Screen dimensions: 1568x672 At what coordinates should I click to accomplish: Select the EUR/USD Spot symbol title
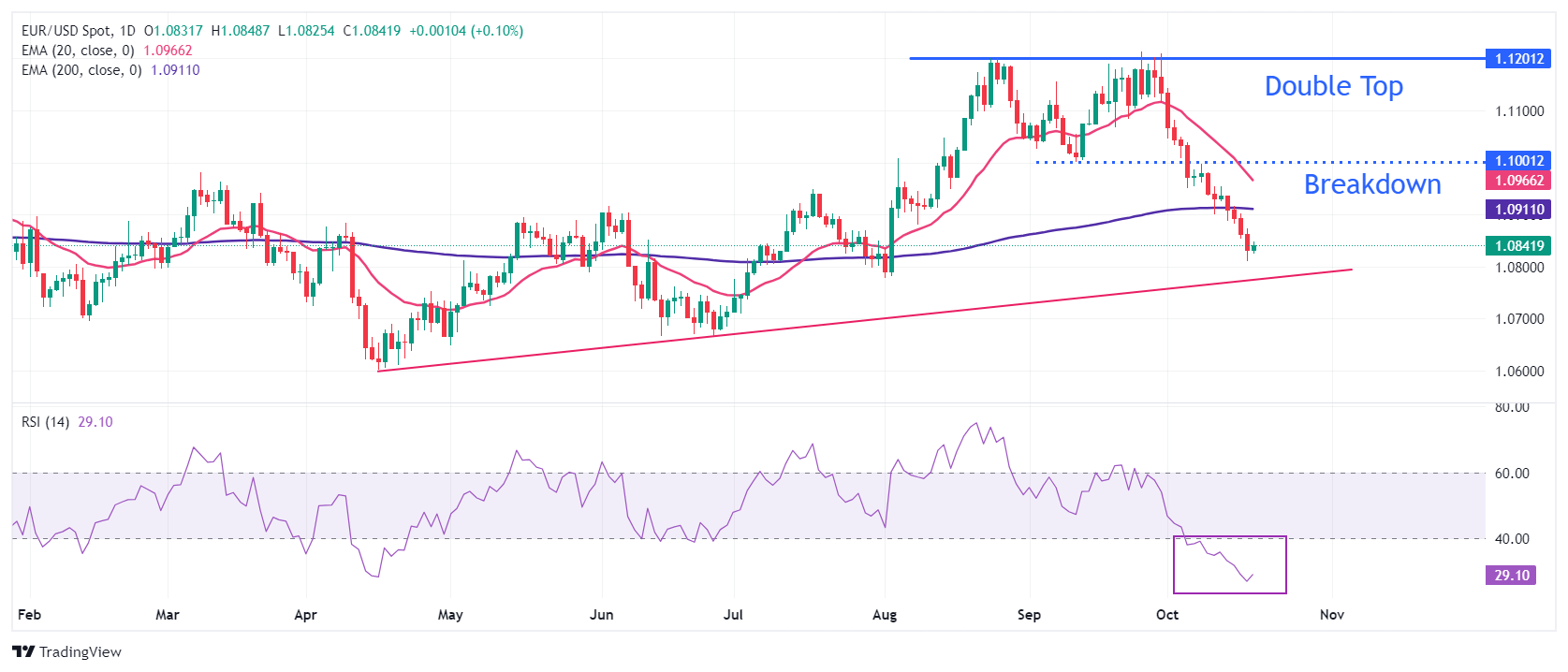66,31
